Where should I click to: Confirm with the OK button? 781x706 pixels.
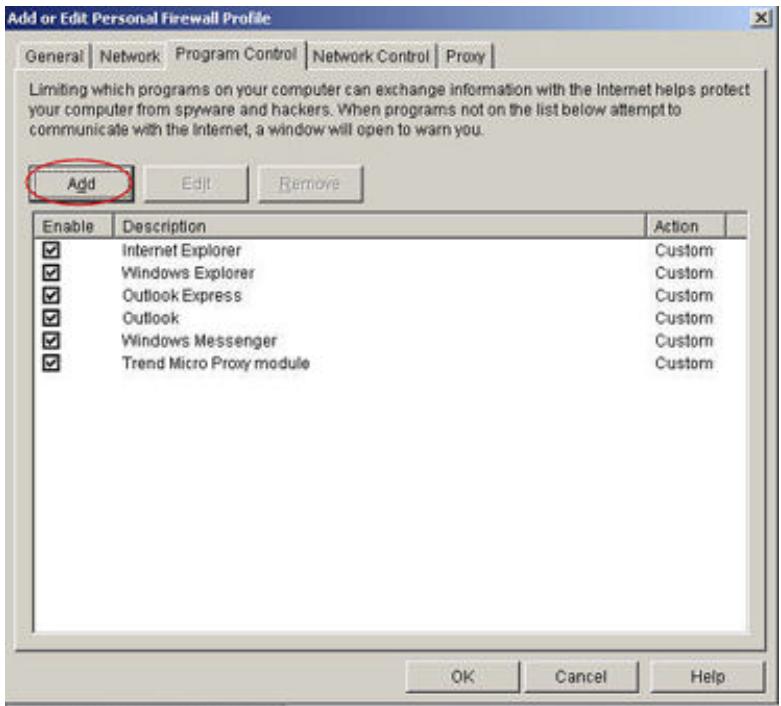463,677
